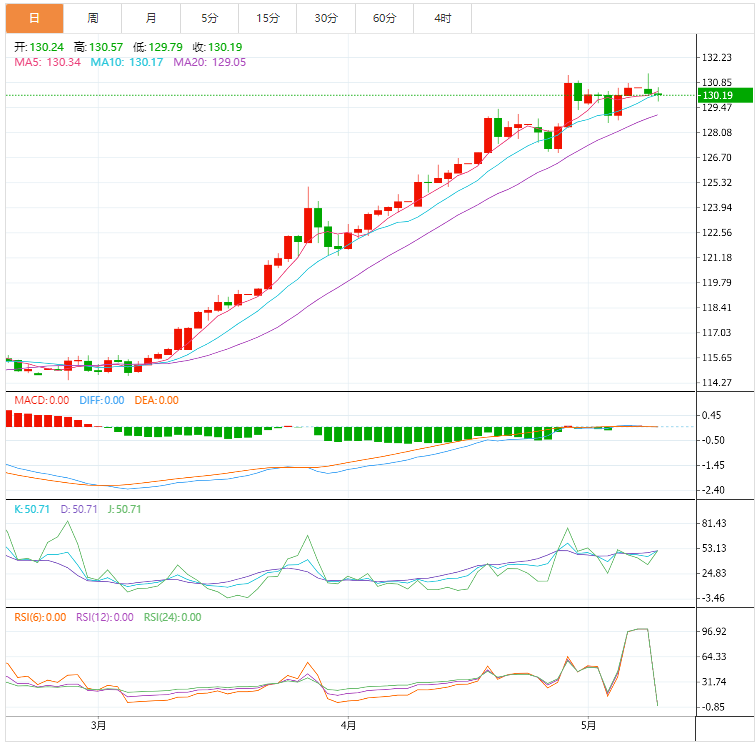This screenshot has width=756, height=743.
Task: Click the green 130.19 current price tag
Action: (717, 95)
